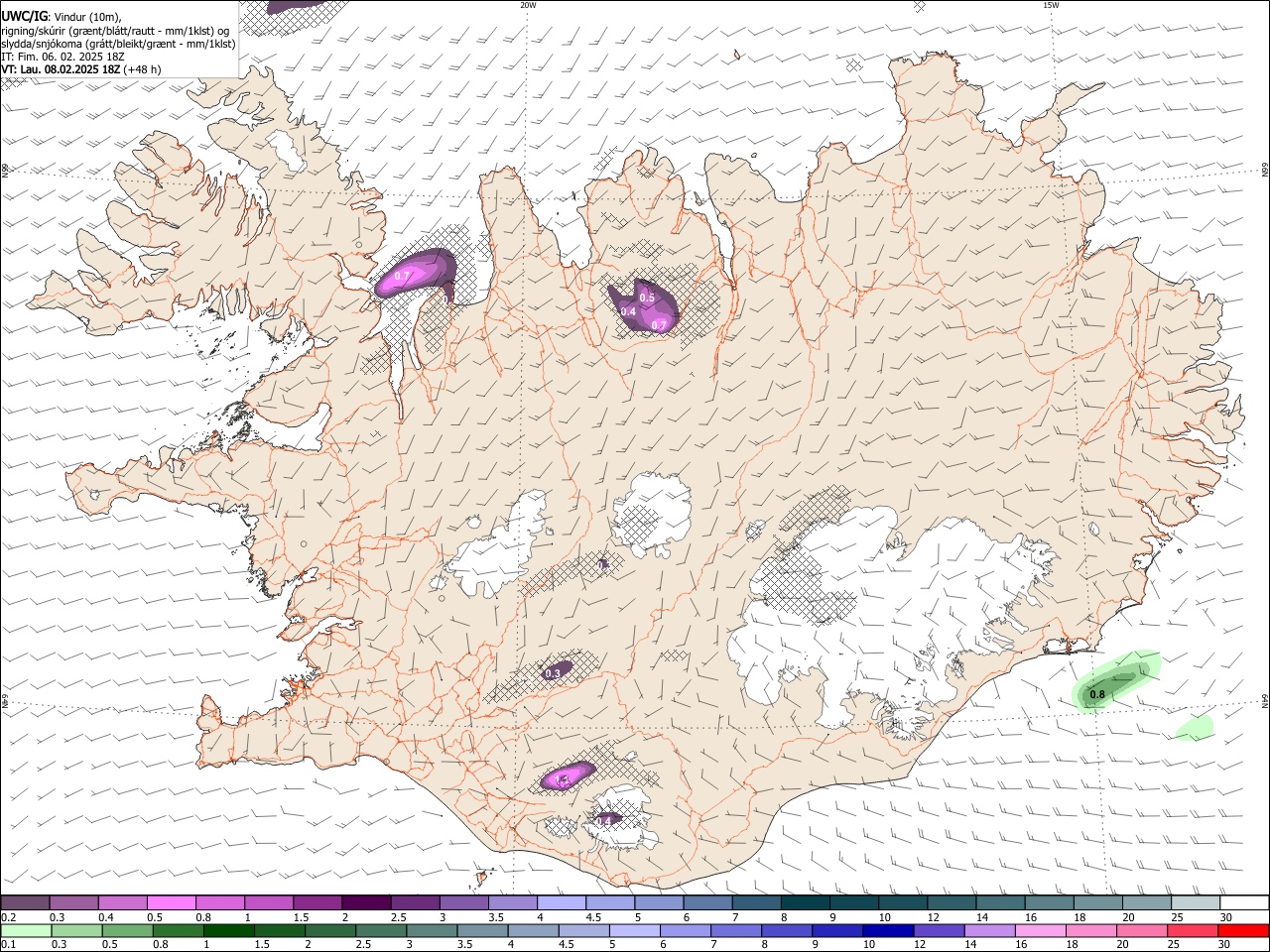Select the darkest purple 2–2.5 swatch in upper legend

tap(366, 902)
